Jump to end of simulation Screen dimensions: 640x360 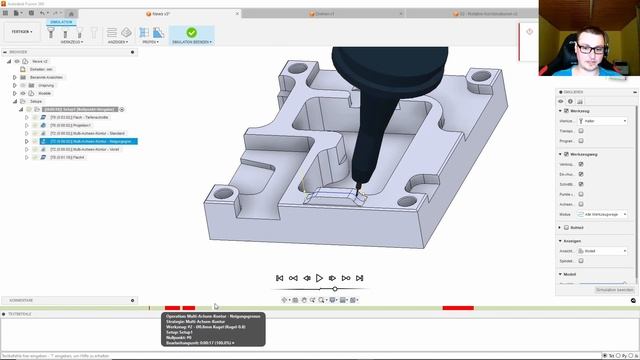(359, 278)
